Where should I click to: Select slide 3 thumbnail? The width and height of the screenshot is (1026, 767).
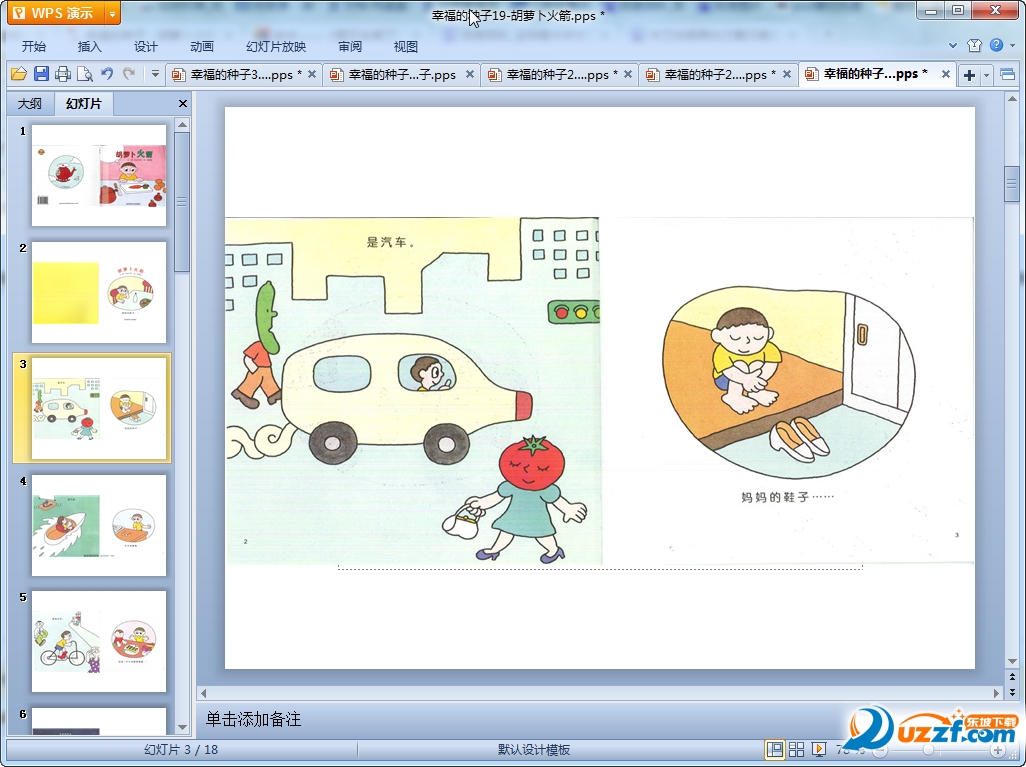99,408
